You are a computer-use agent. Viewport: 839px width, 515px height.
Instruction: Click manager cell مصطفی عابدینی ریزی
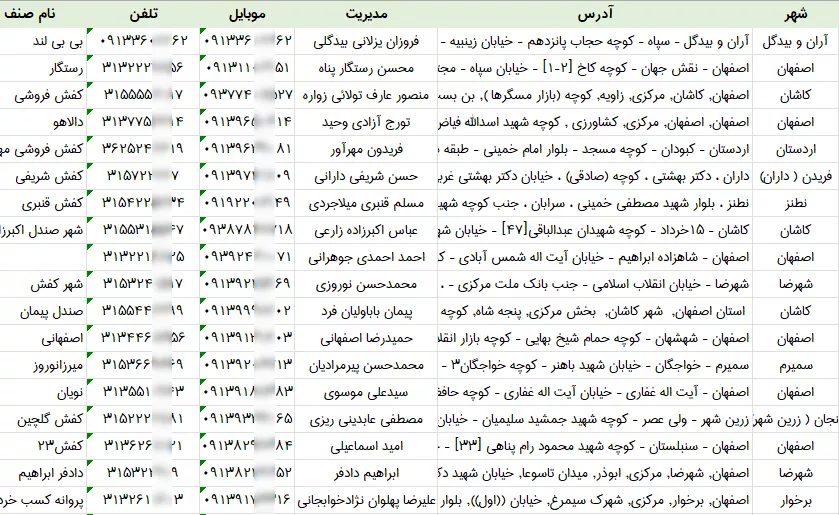point(366,419)
